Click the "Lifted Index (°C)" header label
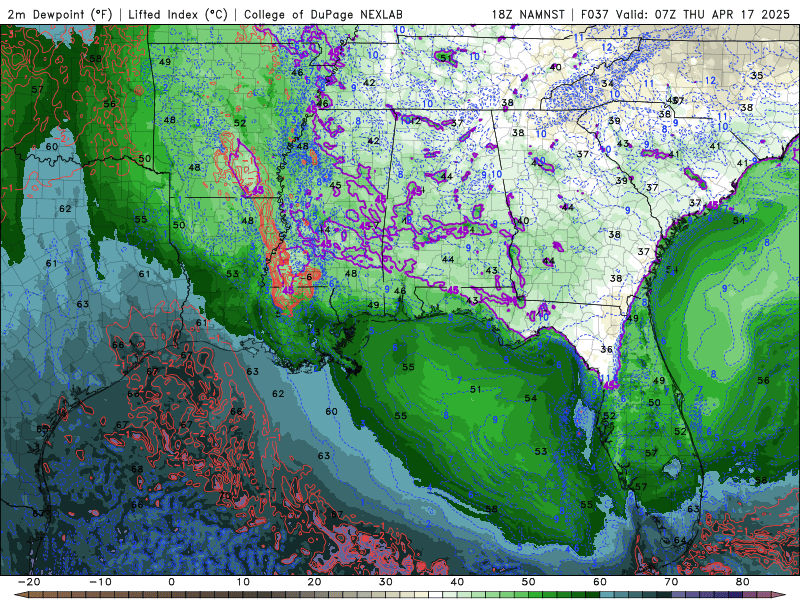 pos(178,14)
